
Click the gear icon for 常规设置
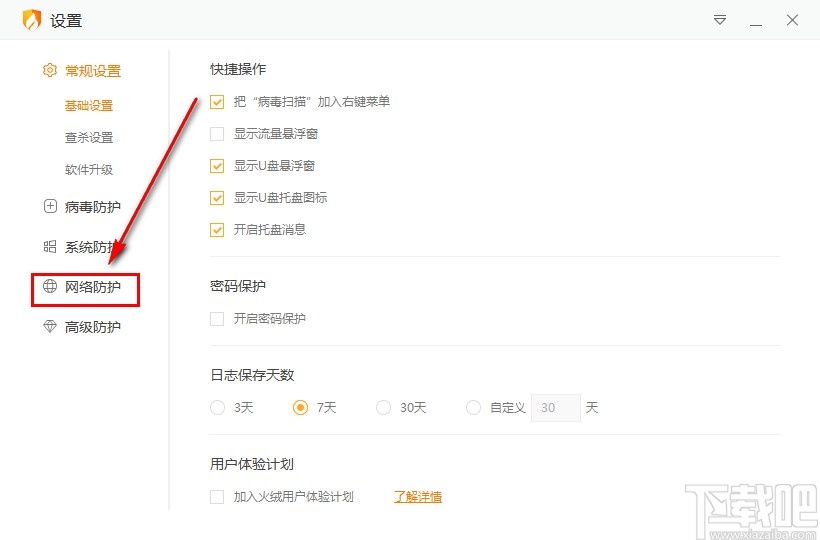point(50,71)
